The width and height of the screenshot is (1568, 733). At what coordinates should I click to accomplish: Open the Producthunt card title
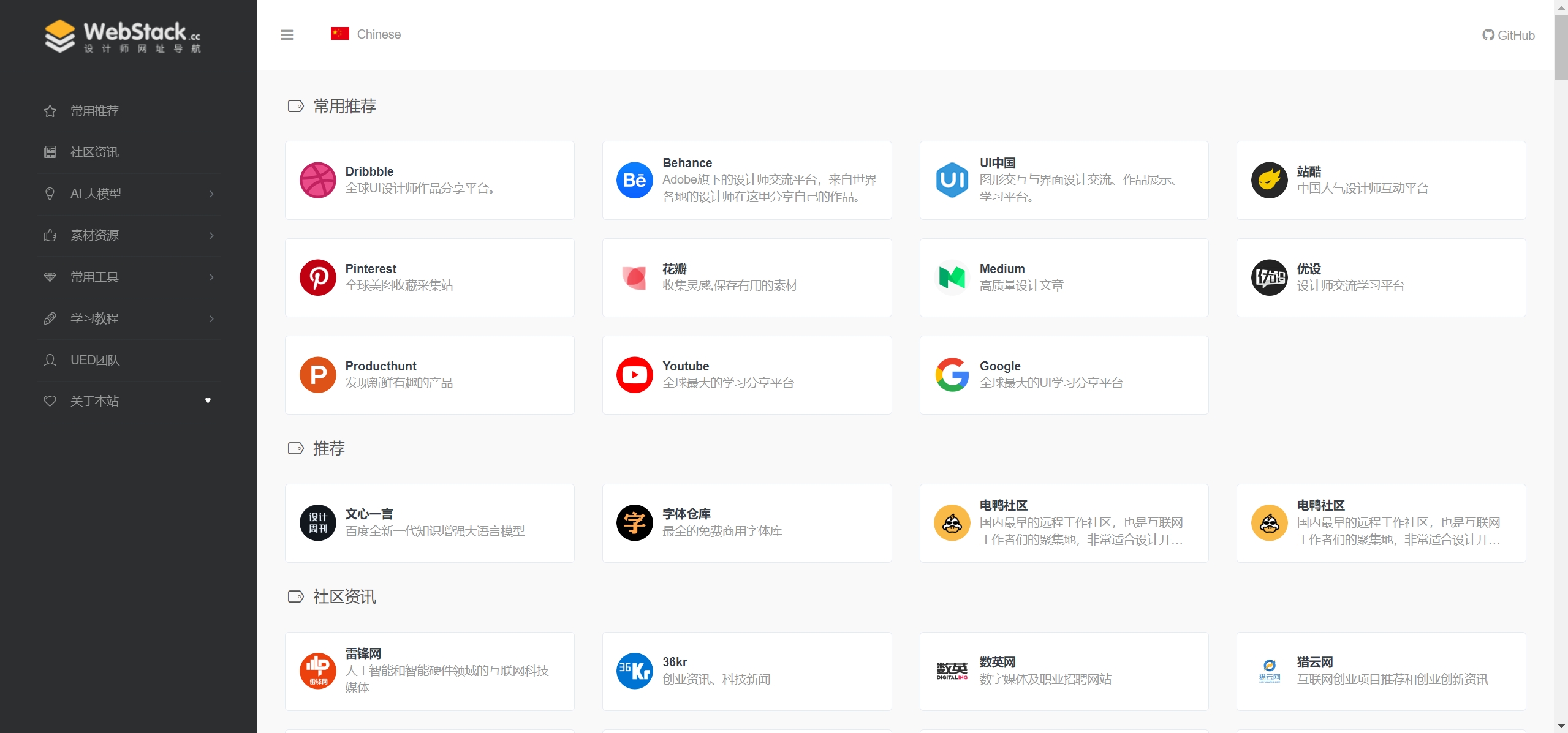tap(381, 366)
